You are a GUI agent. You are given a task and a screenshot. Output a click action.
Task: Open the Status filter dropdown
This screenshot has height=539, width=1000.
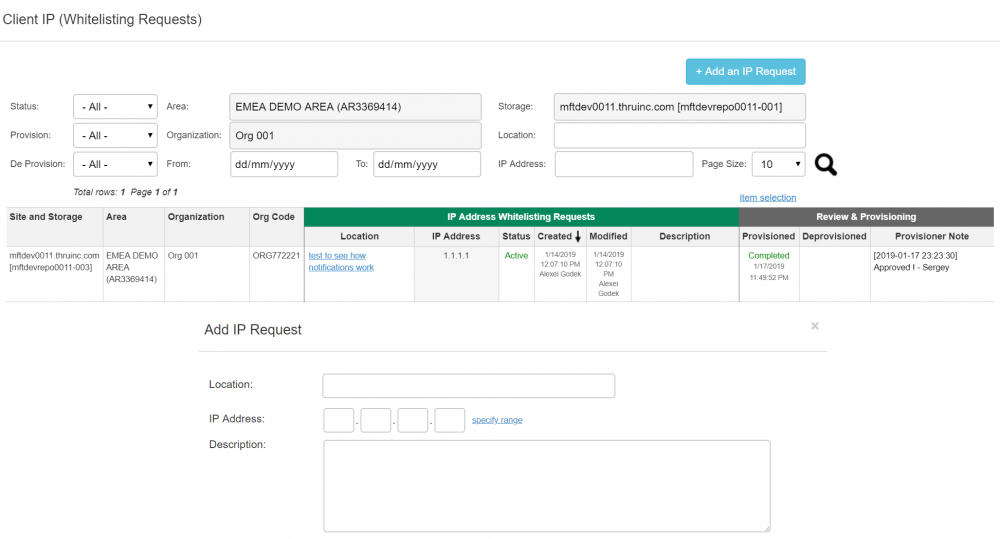pyautogui.click(x=115, y=107)
